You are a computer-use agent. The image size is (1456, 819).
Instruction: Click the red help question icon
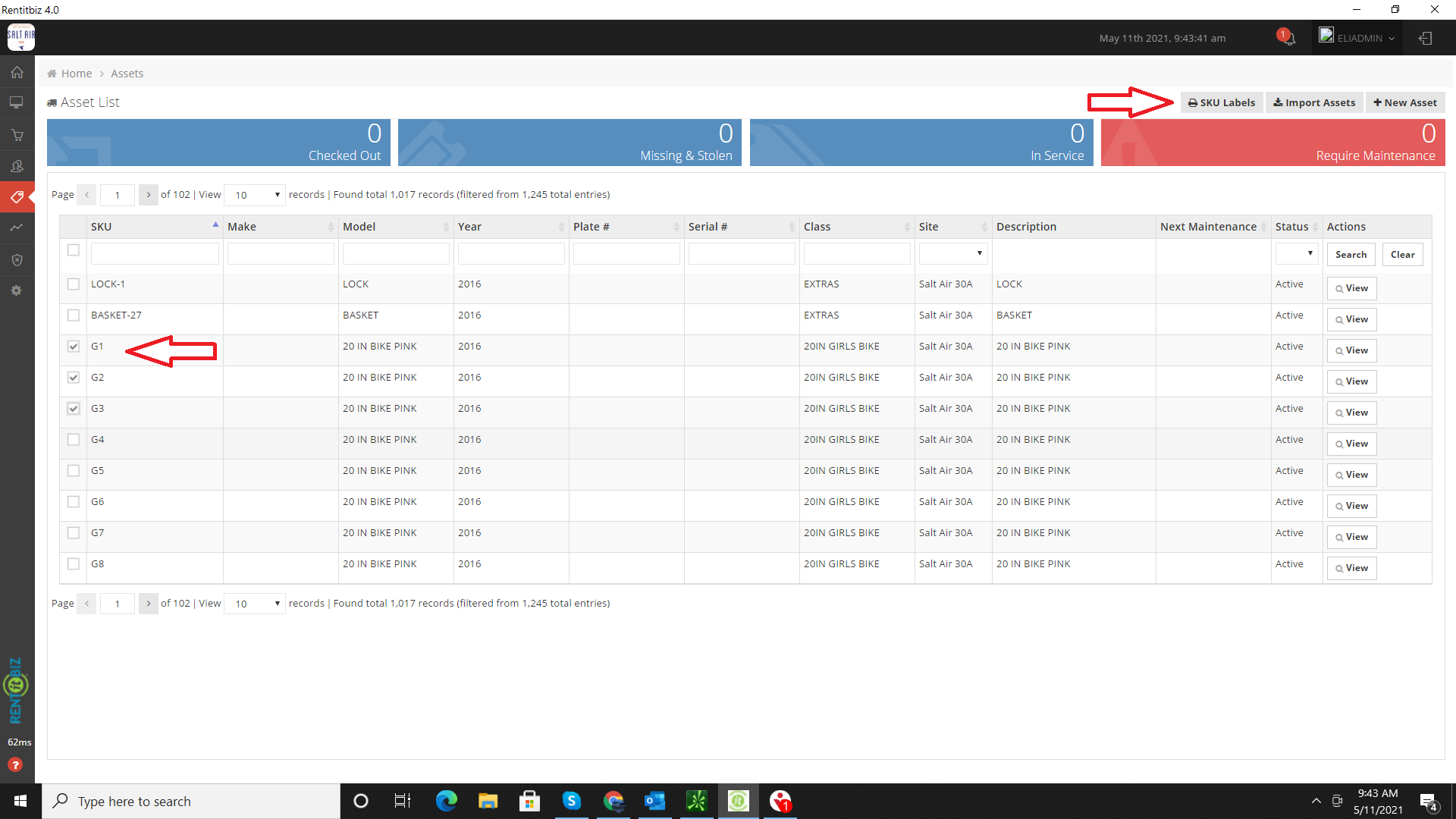coord(15,765)
